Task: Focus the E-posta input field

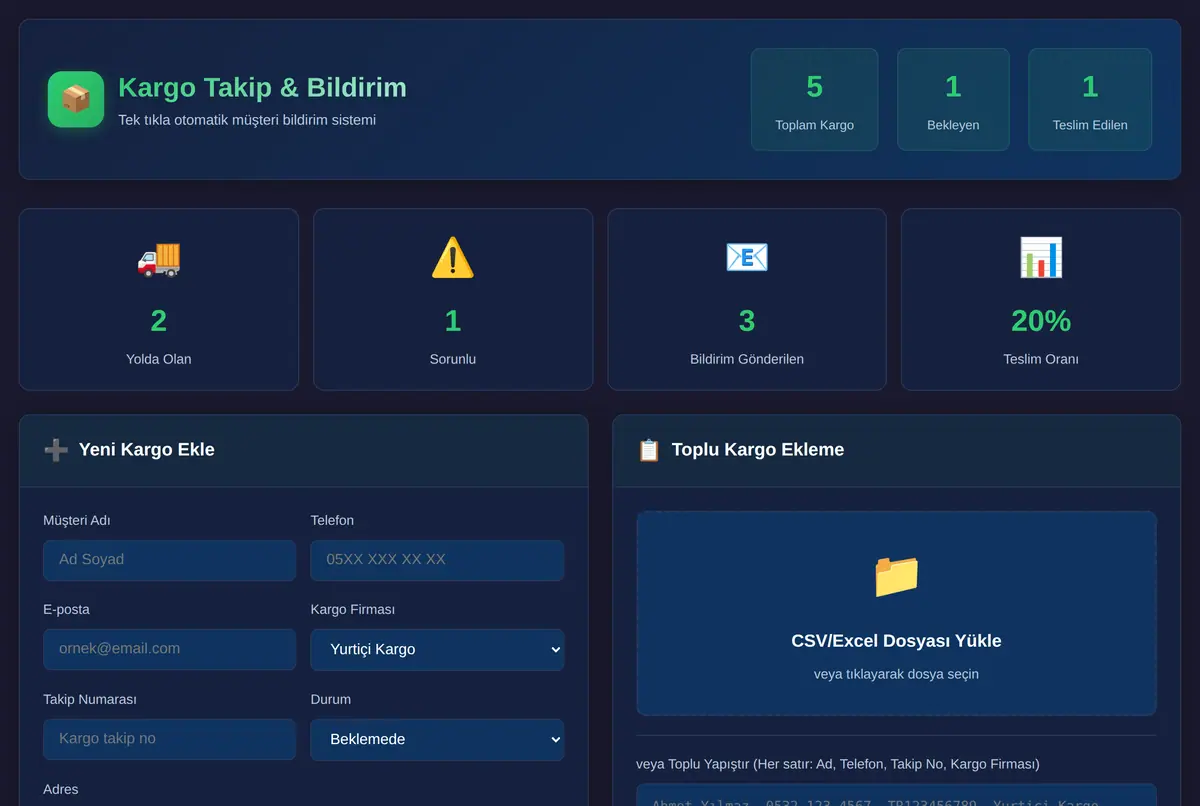Action: pyautogui.click(x=169, y=649)
